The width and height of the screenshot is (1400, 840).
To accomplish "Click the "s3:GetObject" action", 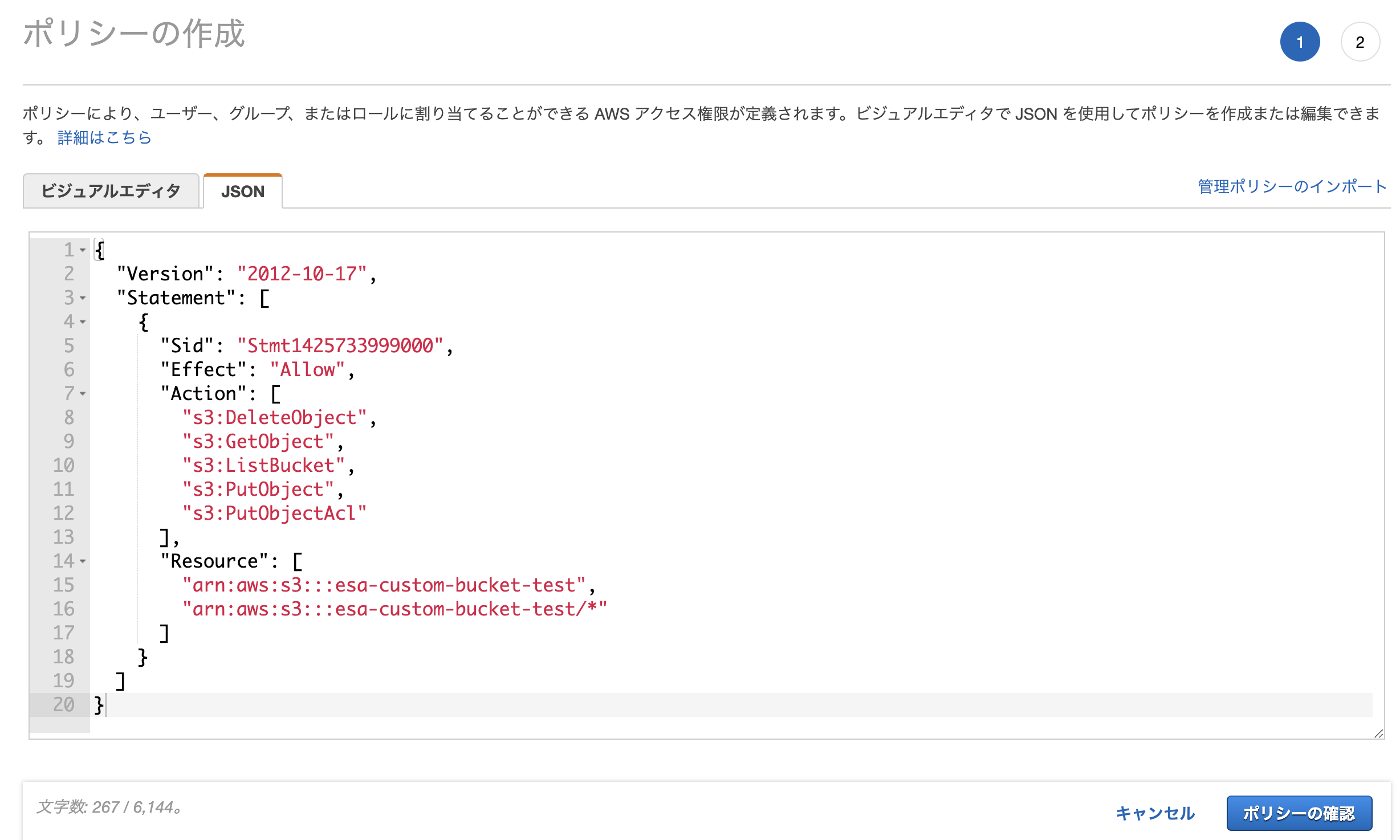I will pyautogui.click(x=258, y=442).
